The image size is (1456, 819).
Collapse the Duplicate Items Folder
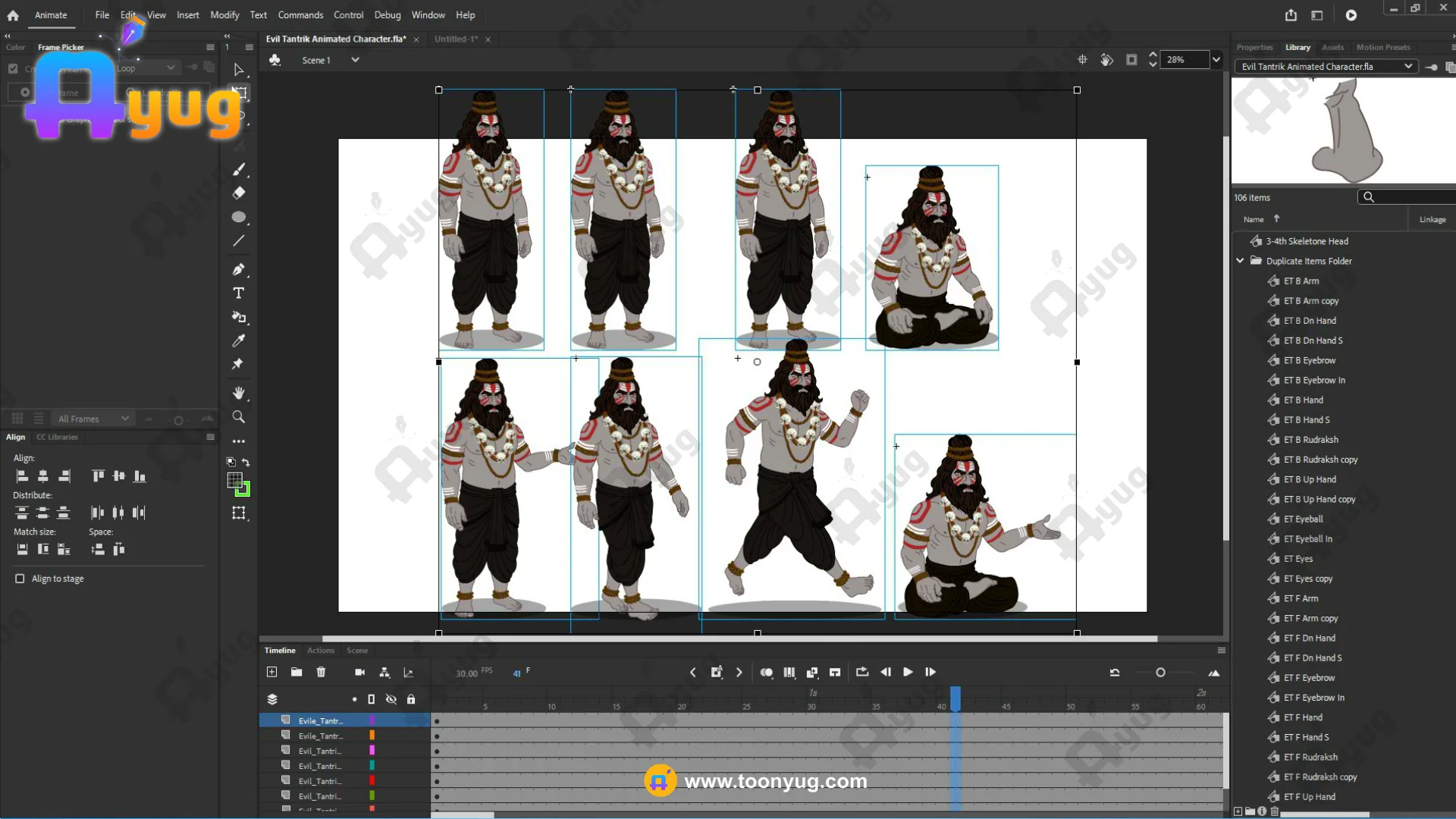(x=1241, y=261)
